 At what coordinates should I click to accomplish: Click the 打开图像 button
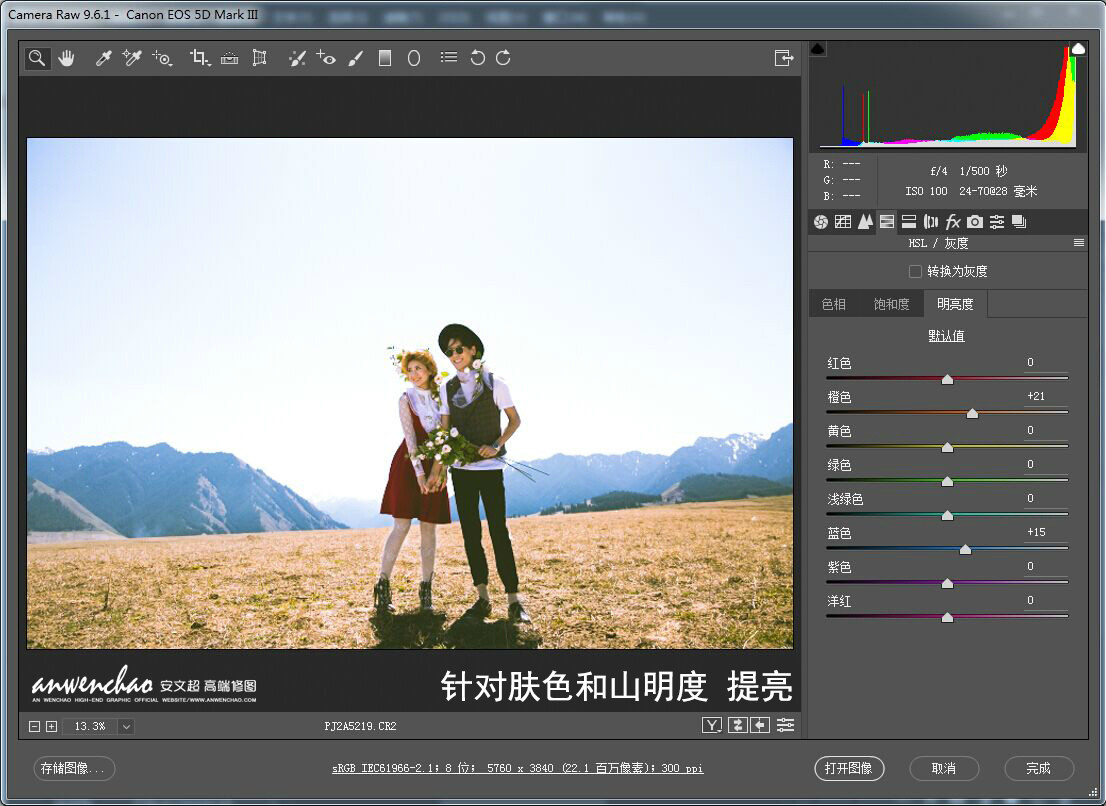pyautogui.click(x=849, y=768)
